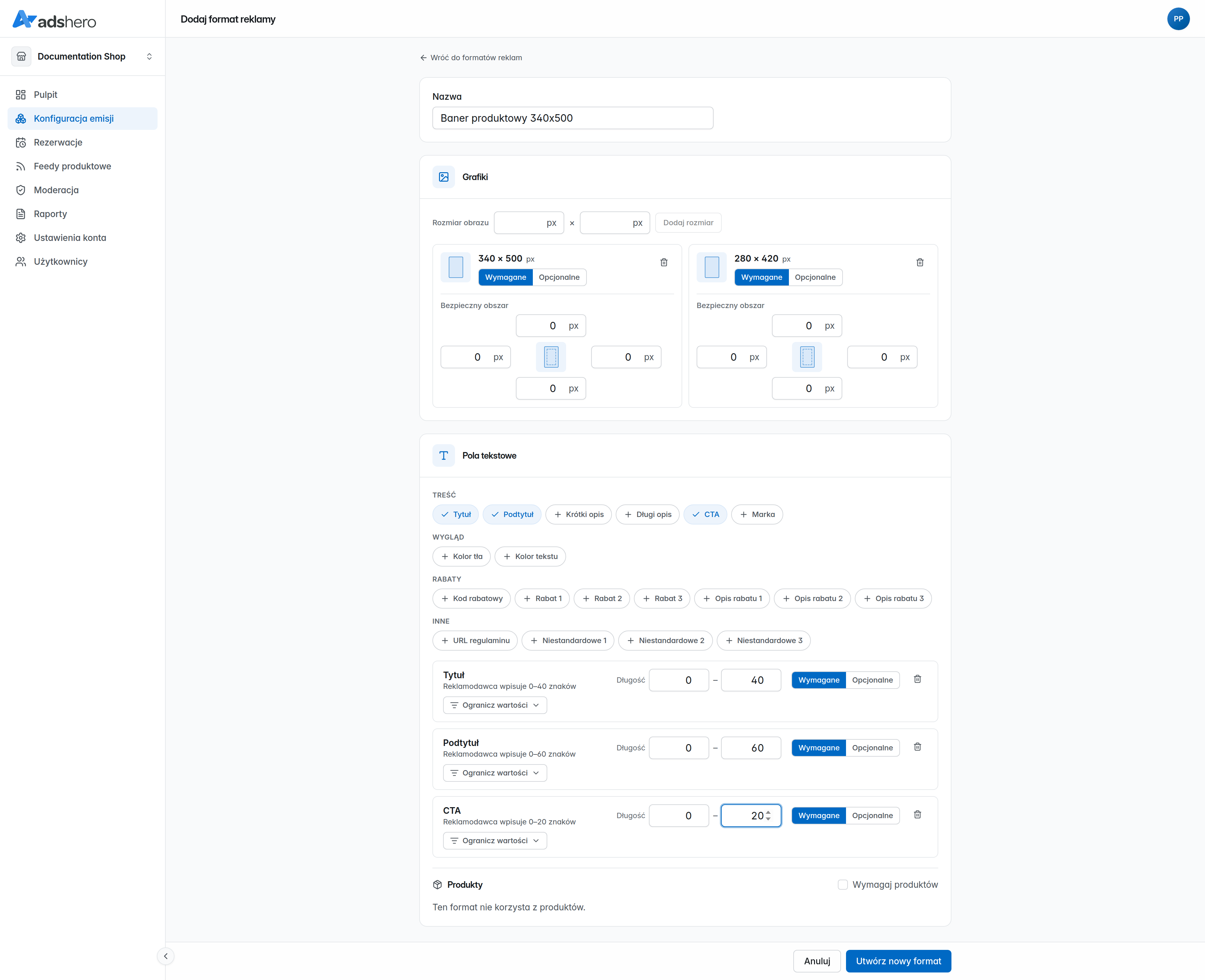Add the Kolor tła appearance field

pos(461,557)
